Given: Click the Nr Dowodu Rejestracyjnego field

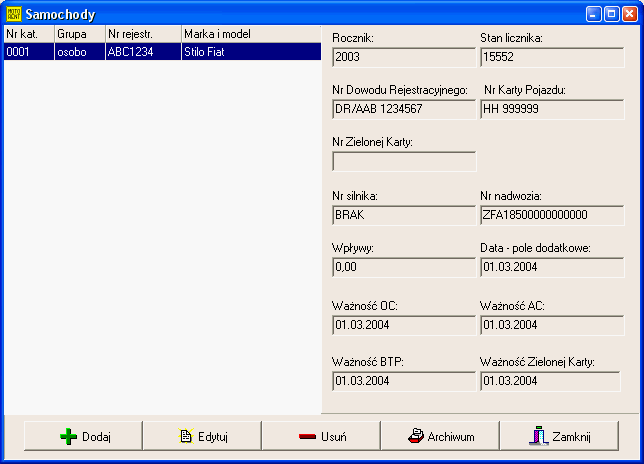Looking at the screenshot, I should [x=403, y=109].
